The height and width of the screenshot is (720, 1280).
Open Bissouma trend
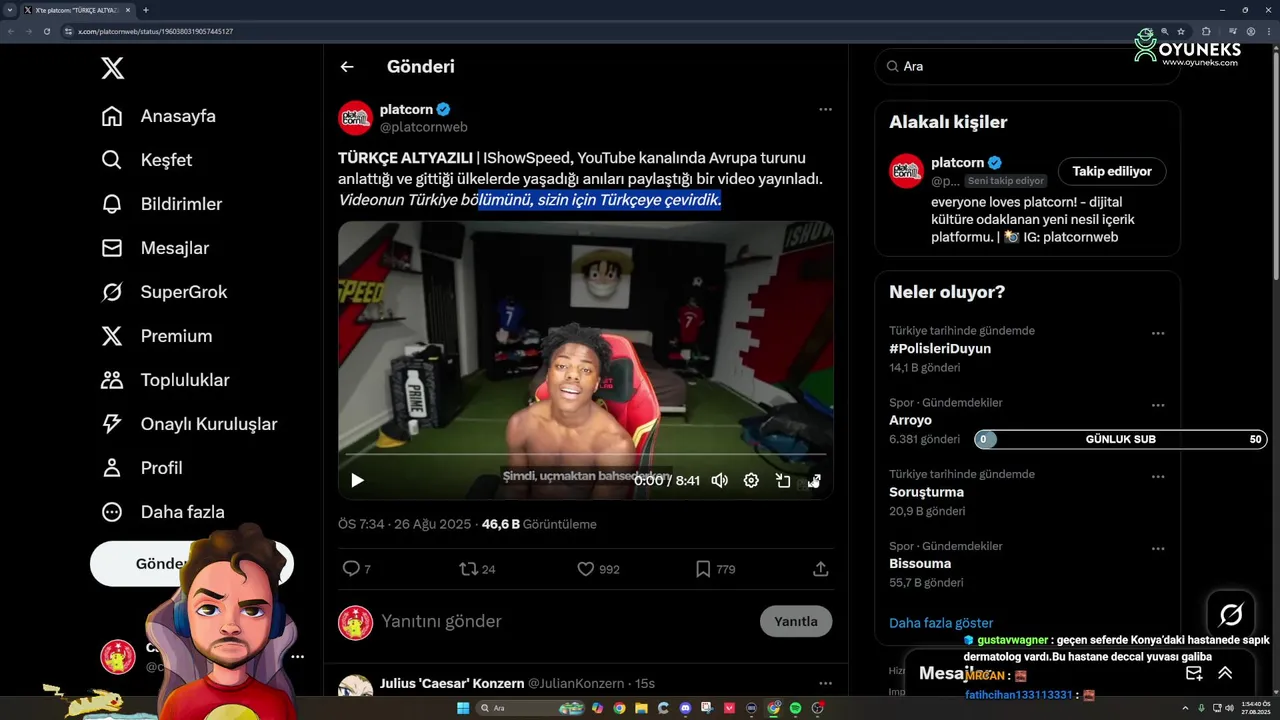coord(920,564)
